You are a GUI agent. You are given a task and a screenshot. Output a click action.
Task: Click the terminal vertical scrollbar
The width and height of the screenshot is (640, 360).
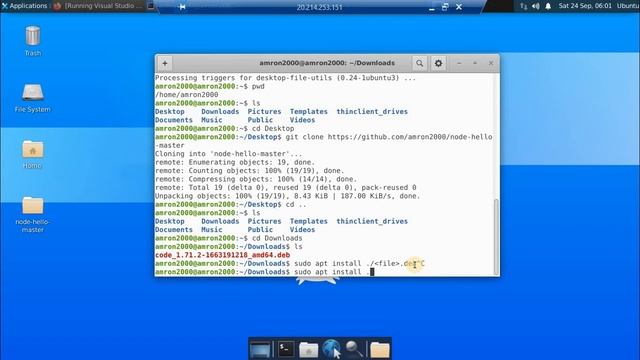point(496,237)
